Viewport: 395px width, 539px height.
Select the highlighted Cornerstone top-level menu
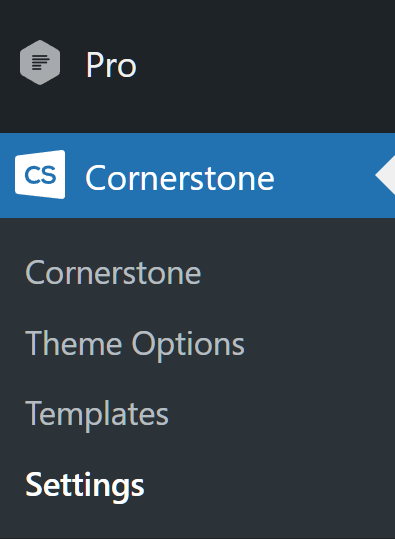pos(197,175)
